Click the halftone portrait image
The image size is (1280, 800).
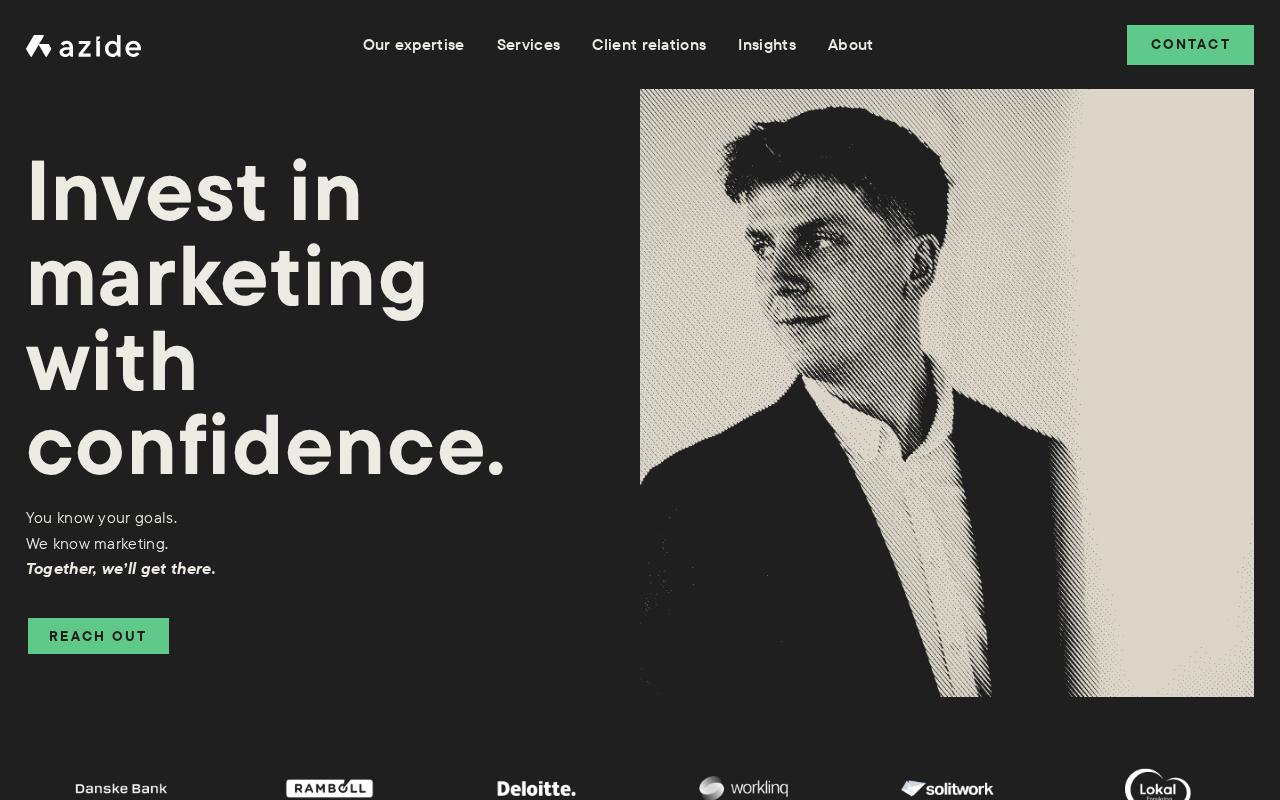pos(947,393)
